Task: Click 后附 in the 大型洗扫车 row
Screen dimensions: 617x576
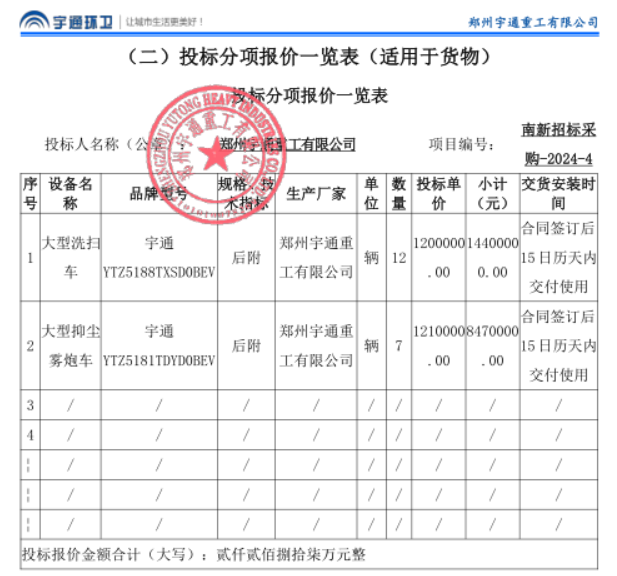Action: [246, 258]
